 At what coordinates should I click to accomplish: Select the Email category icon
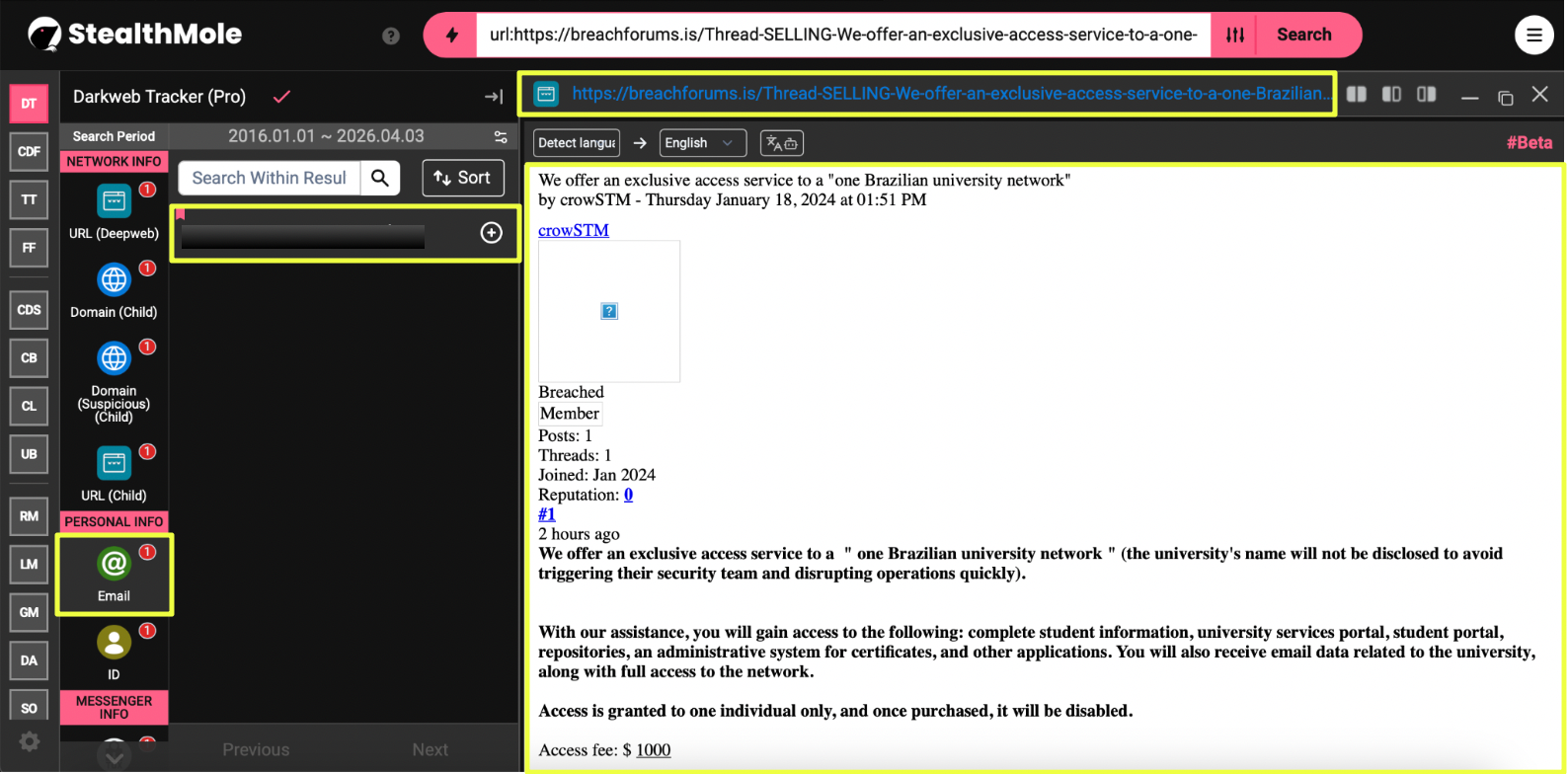point(115,564)
